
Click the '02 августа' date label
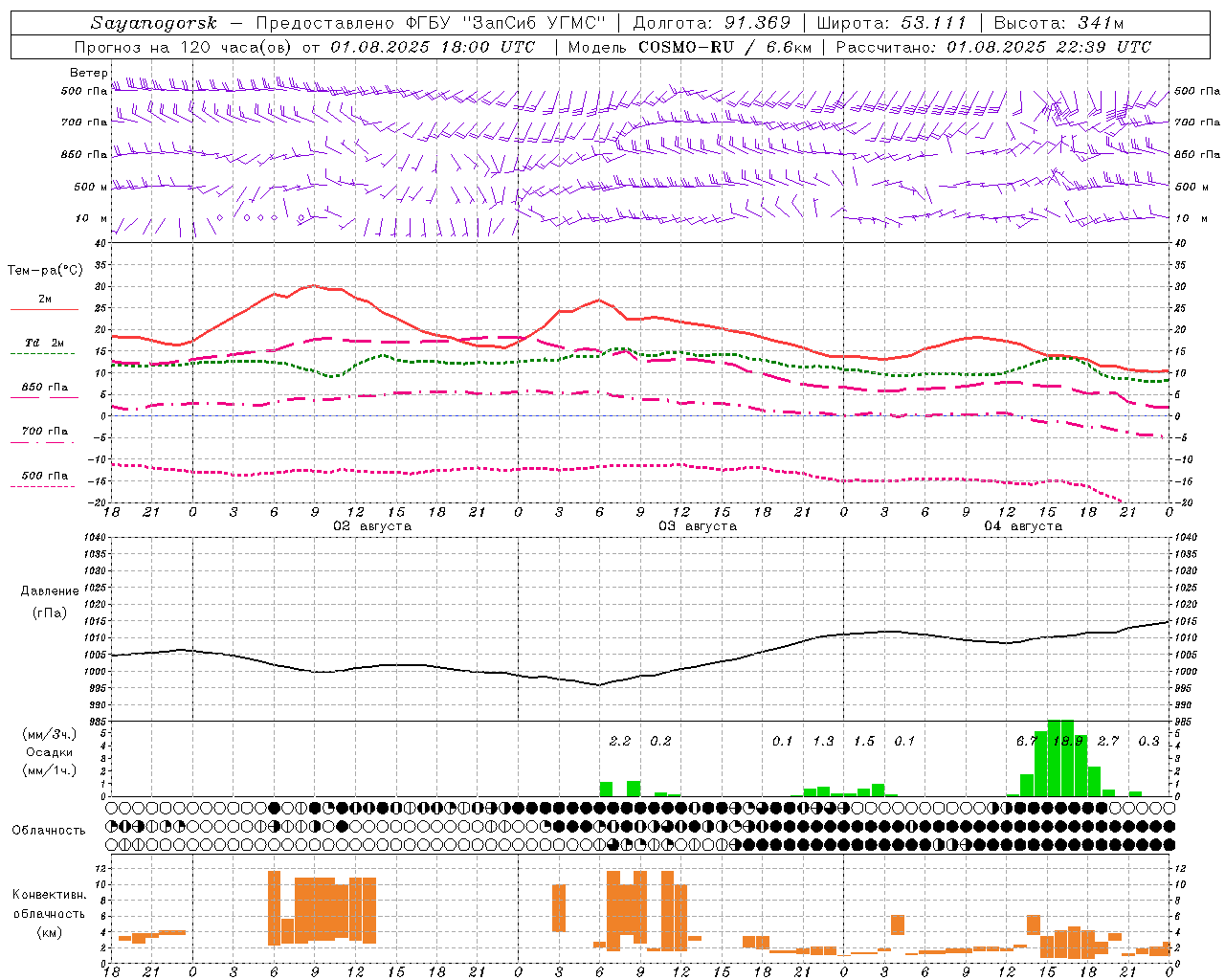372,526
